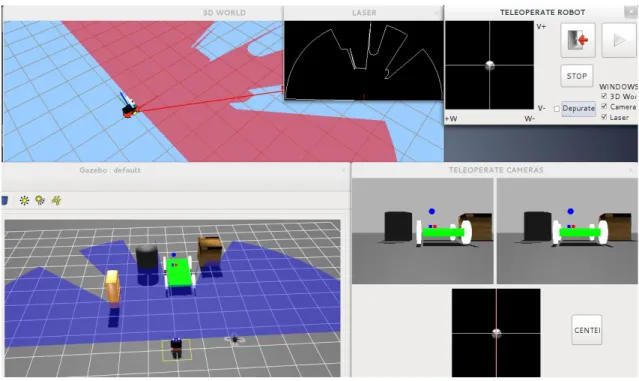Select the spot light icon in Gazebo
The image size is (639, 381).
[x=40, y=200]
